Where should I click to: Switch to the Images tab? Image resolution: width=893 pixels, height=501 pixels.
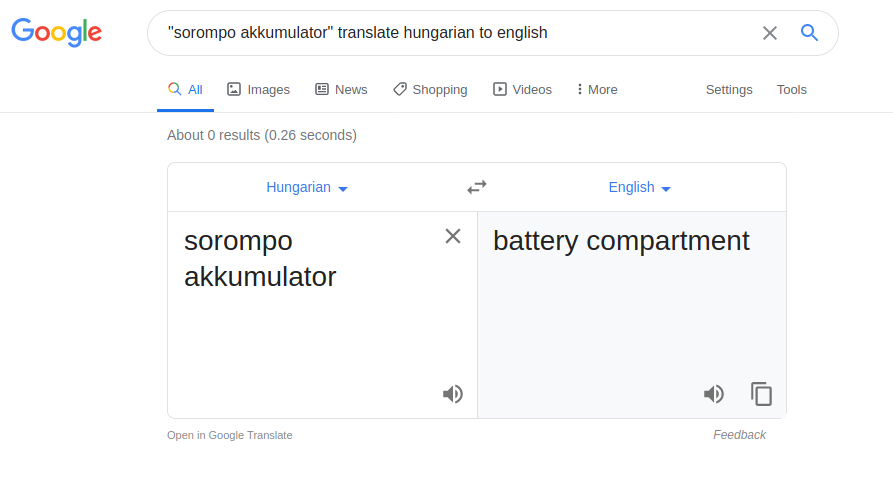point(259,89)
